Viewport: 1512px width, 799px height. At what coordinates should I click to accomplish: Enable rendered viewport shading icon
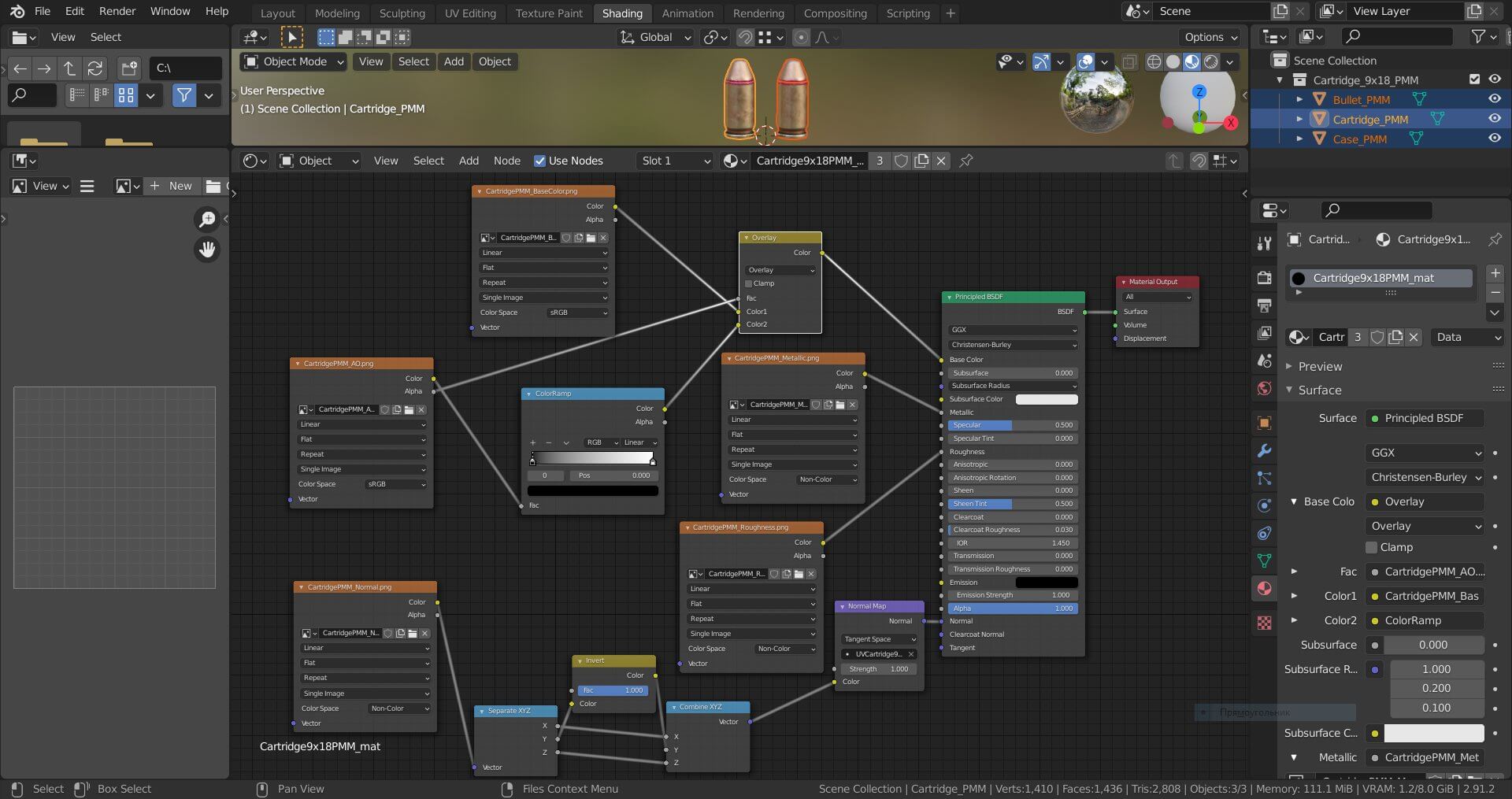[1211, 61]
